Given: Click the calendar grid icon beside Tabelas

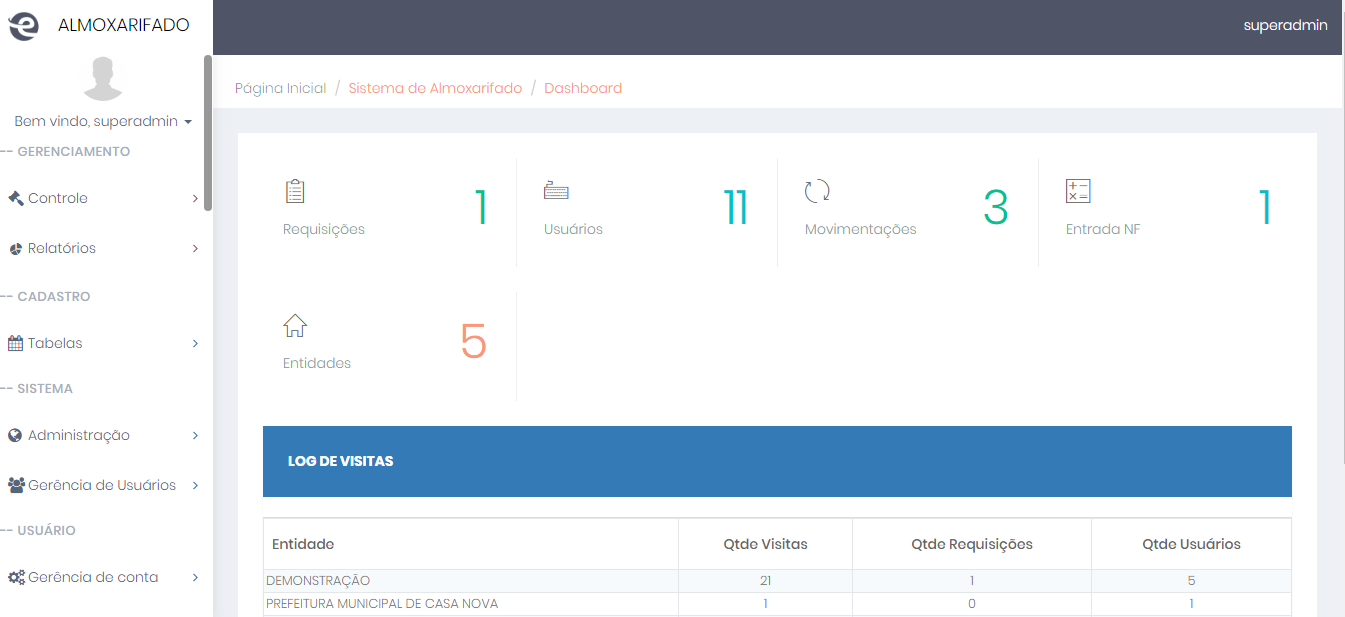Looking at the screenshot, I should [x=15, y=343].
